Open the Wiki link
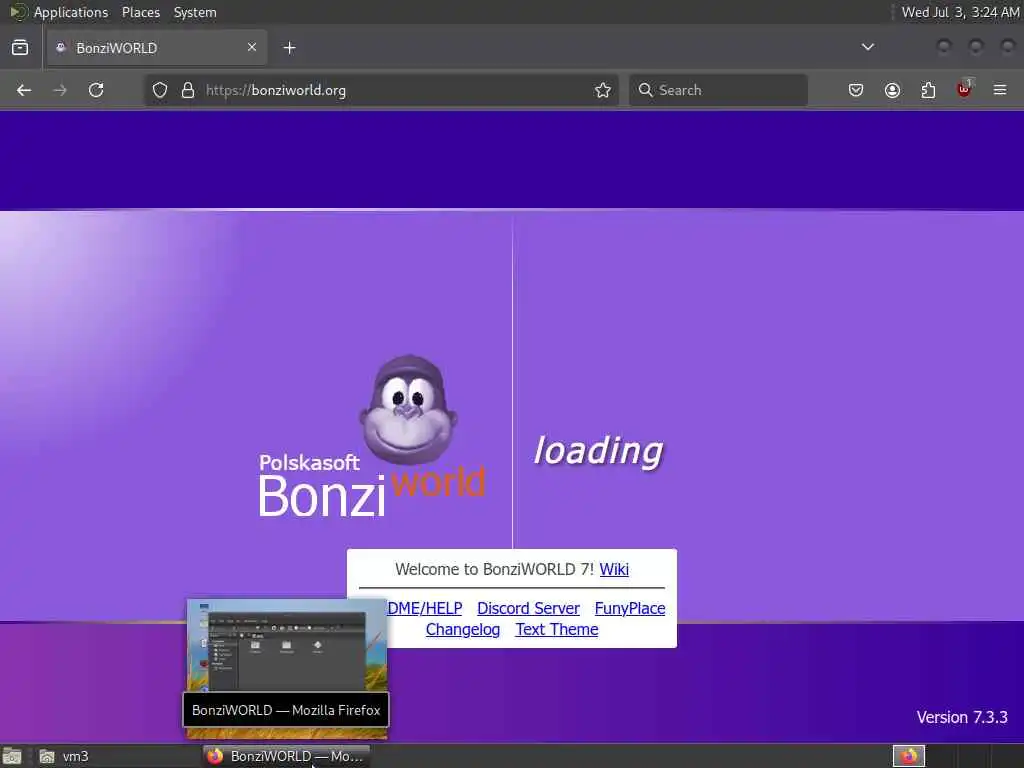This screenshot has height=768, width=1024. (614, 569)
